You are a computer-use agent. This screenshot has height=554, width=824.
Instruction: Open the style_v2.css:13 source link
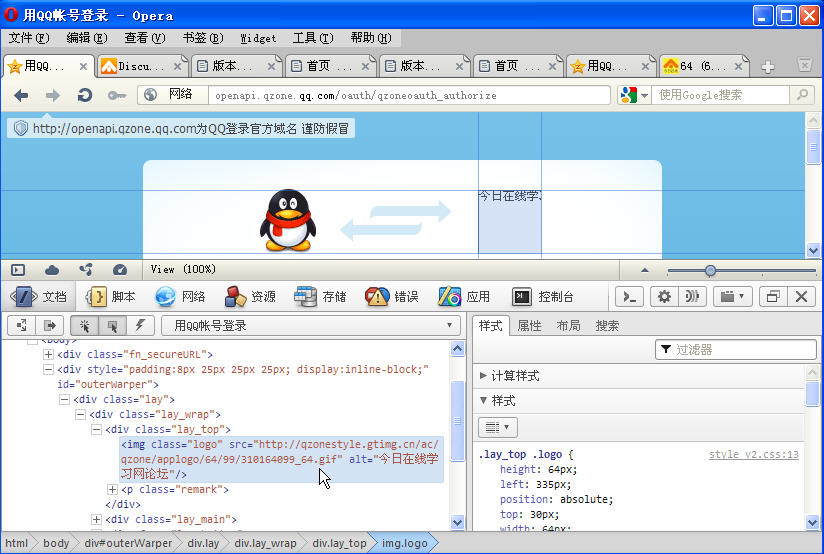754,455
